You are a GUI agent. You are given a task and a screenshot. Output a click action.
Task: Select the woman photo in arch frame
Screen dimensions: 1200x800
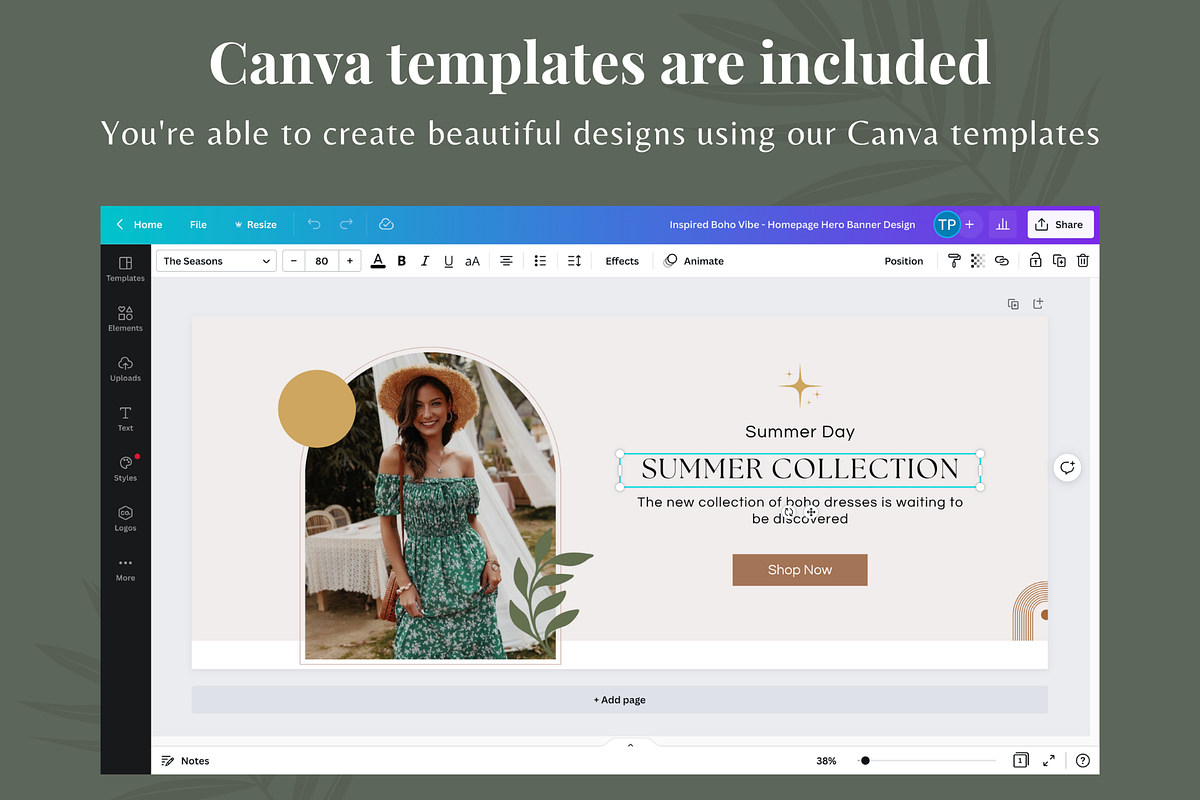tap(430, 508)
